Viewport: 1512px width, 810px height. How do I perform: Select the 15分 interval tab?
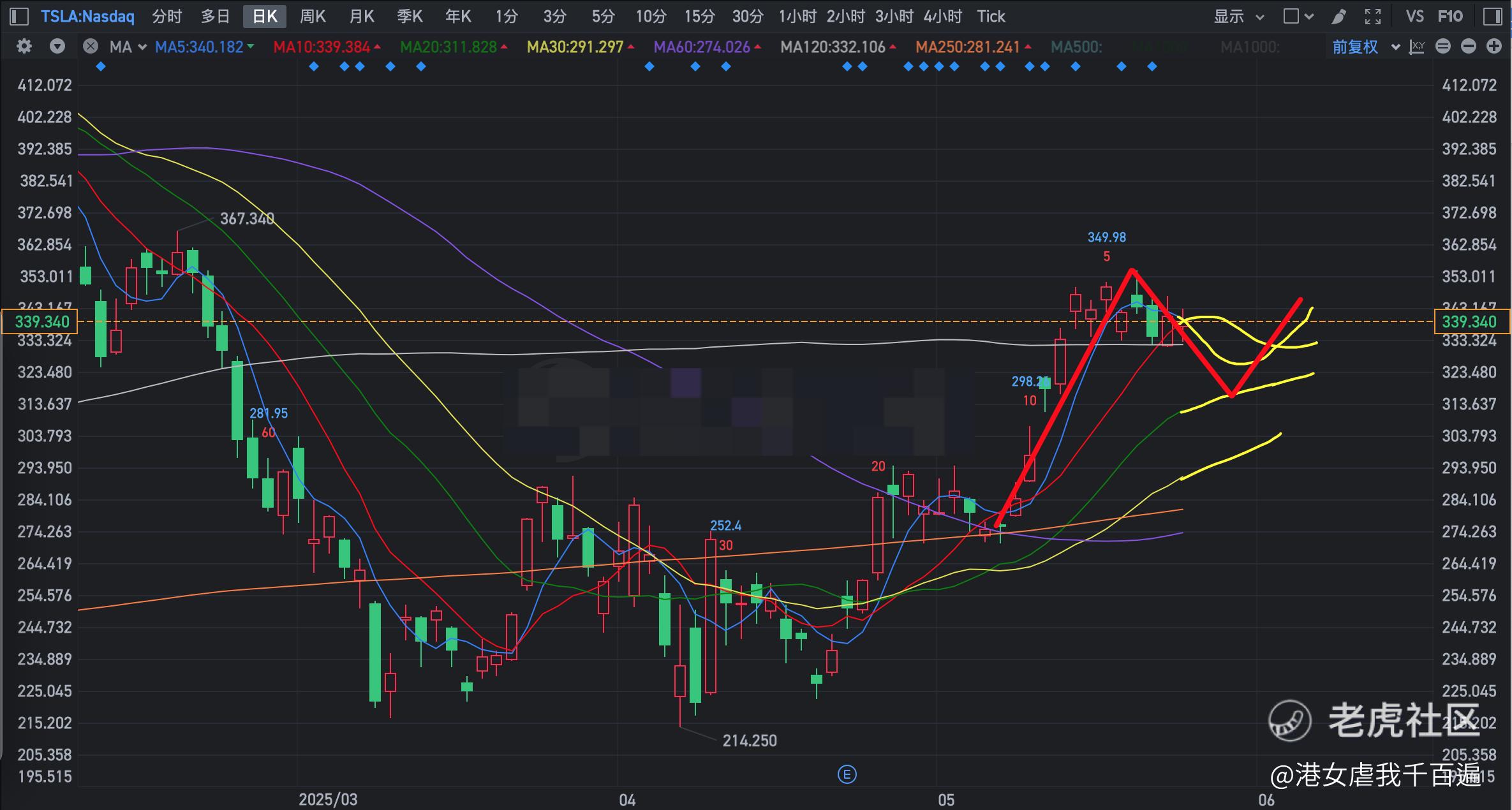tap(700, 16)
